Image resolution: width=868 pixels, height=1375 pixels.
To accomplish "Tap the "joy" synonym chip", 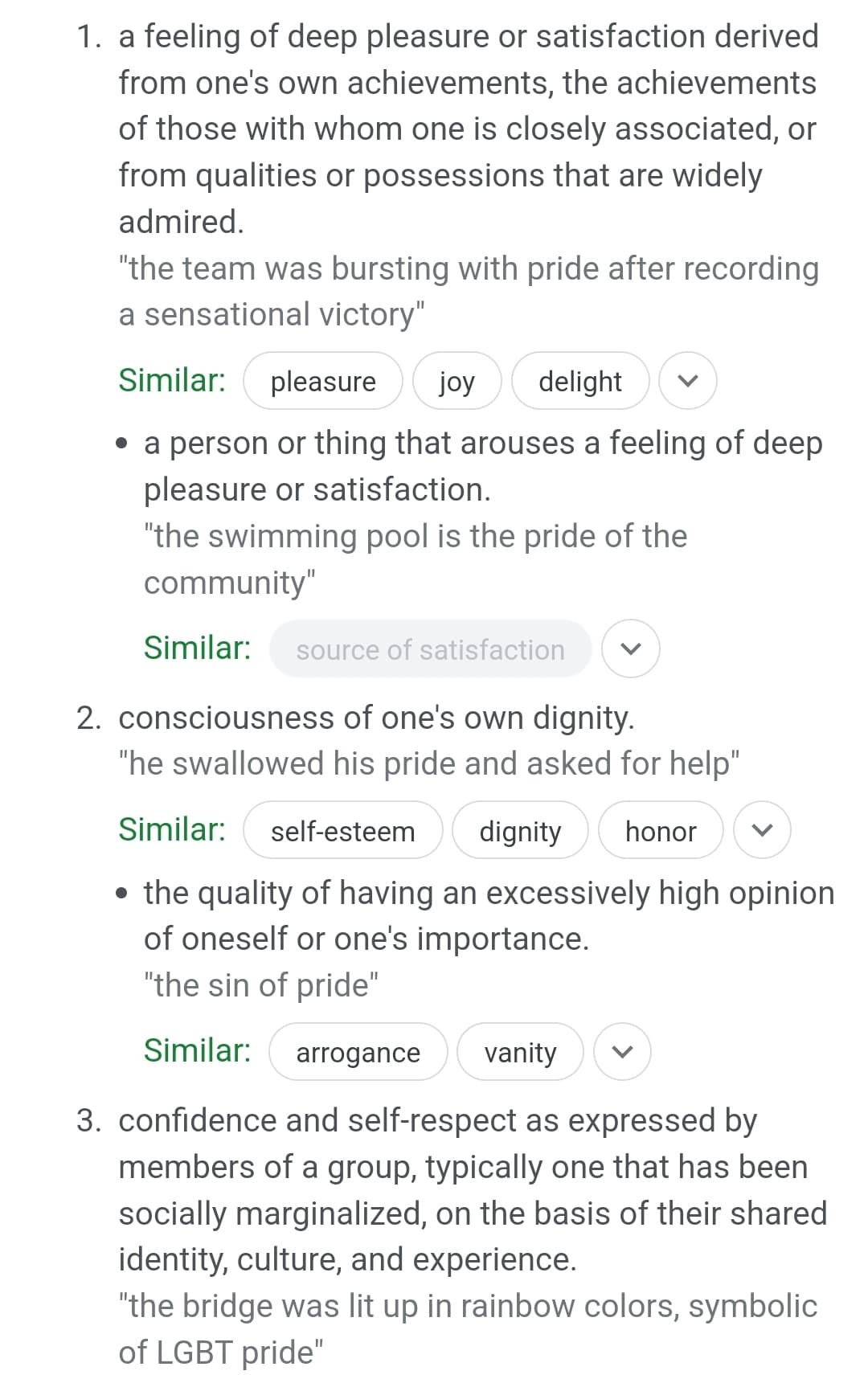I will [x=457, y=381].
